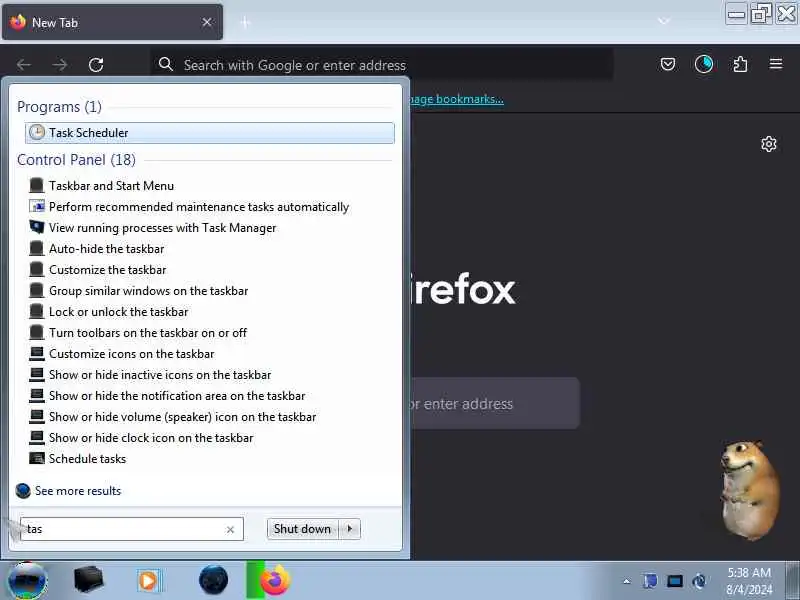Select the New Tab tab
The width and height of the screenshot is (800, 600).
click(x=112, y=22)
